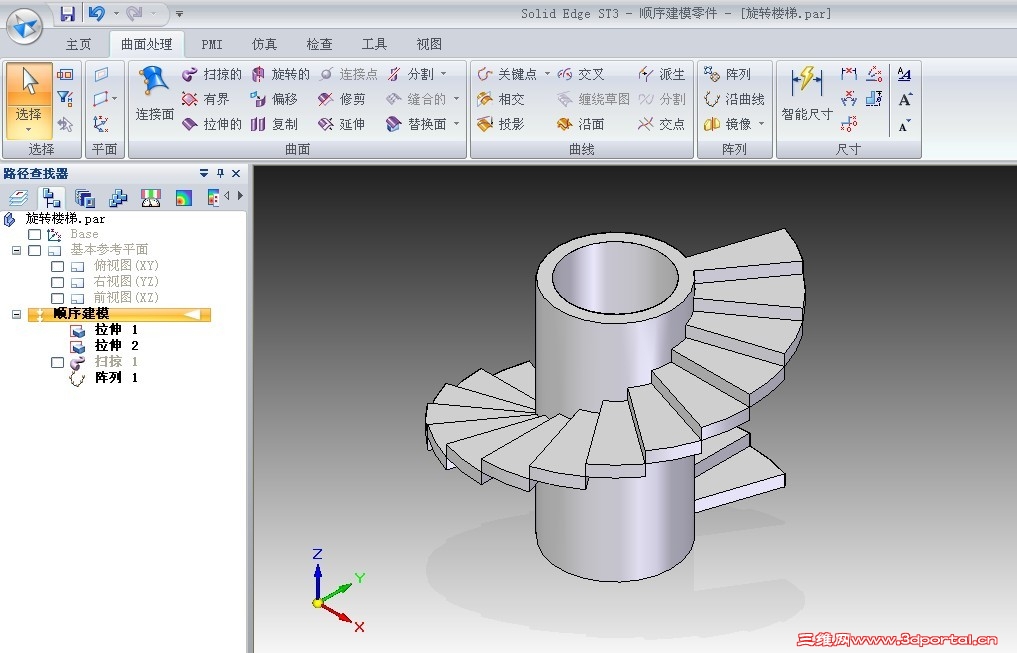Select the 偏移 offset surface tool
This screenshot has width=1017, height=653.
coord(274,99)
